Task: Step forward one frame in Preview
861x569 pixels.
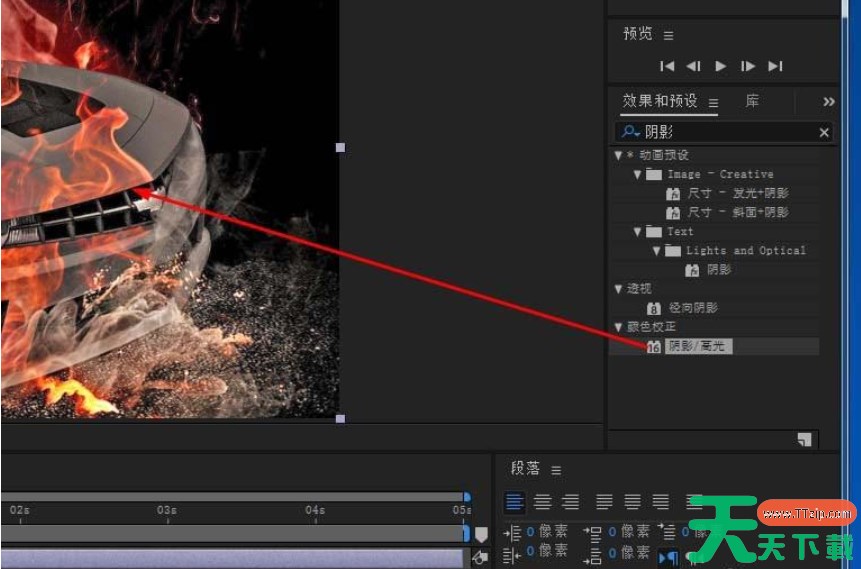Action: [748, 66]
